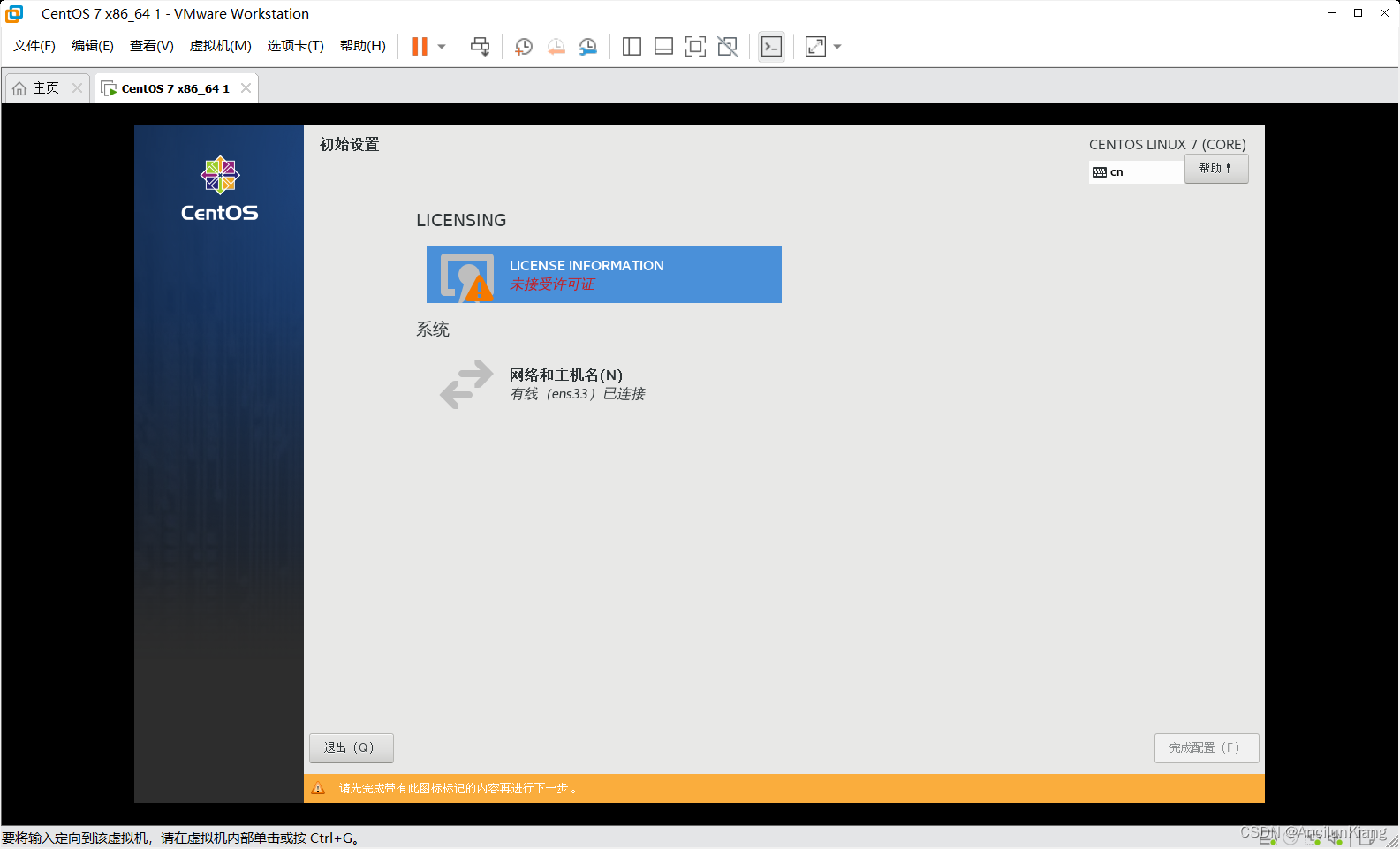Open LICENSE INFORMATION settings
Screen dimensions: 1400x849
coord(604,275)
